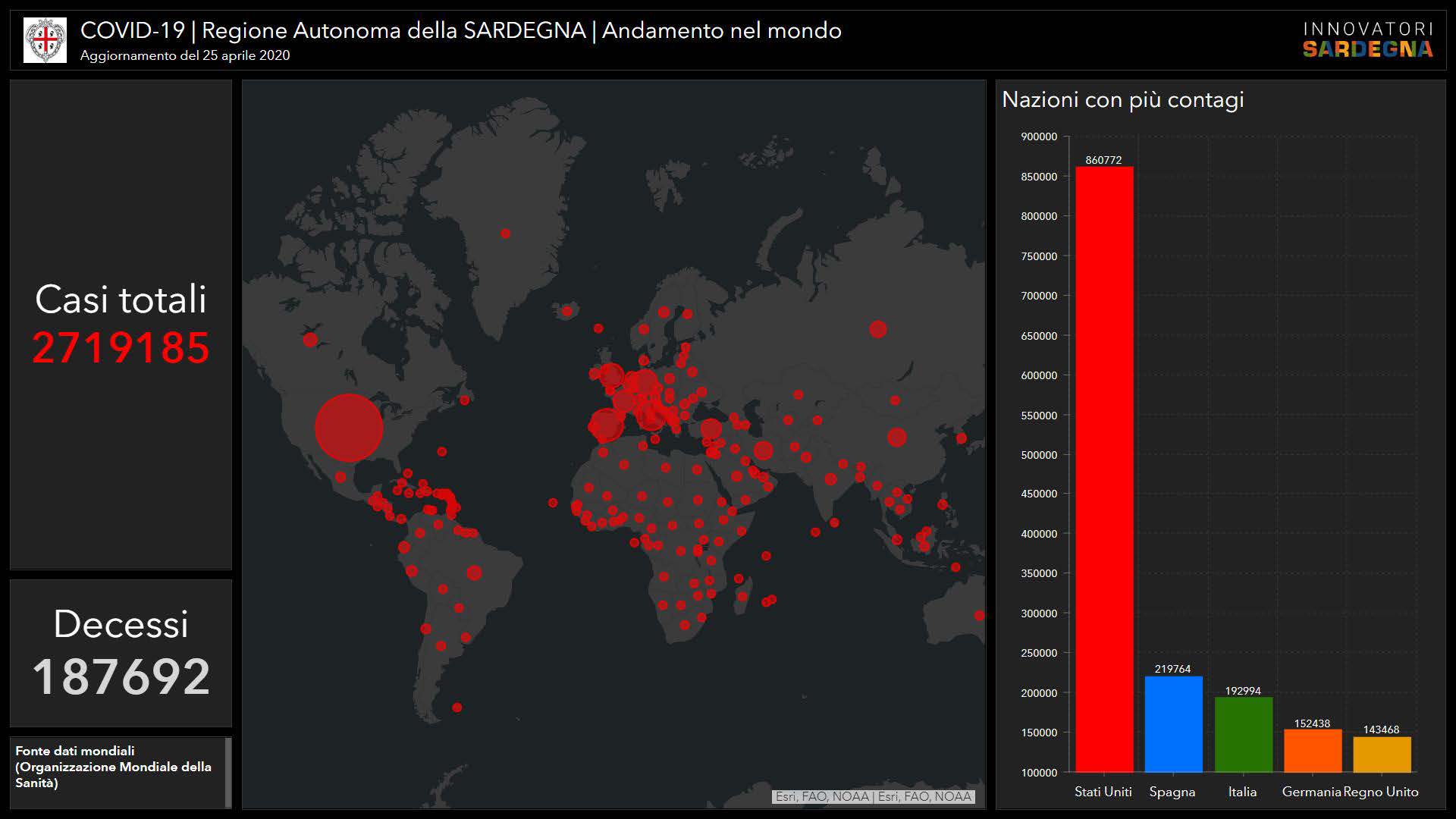The width and height of the screenshot is (1456, 819).
Task: Click the large red circle over Spain
Action: (606, 425)
